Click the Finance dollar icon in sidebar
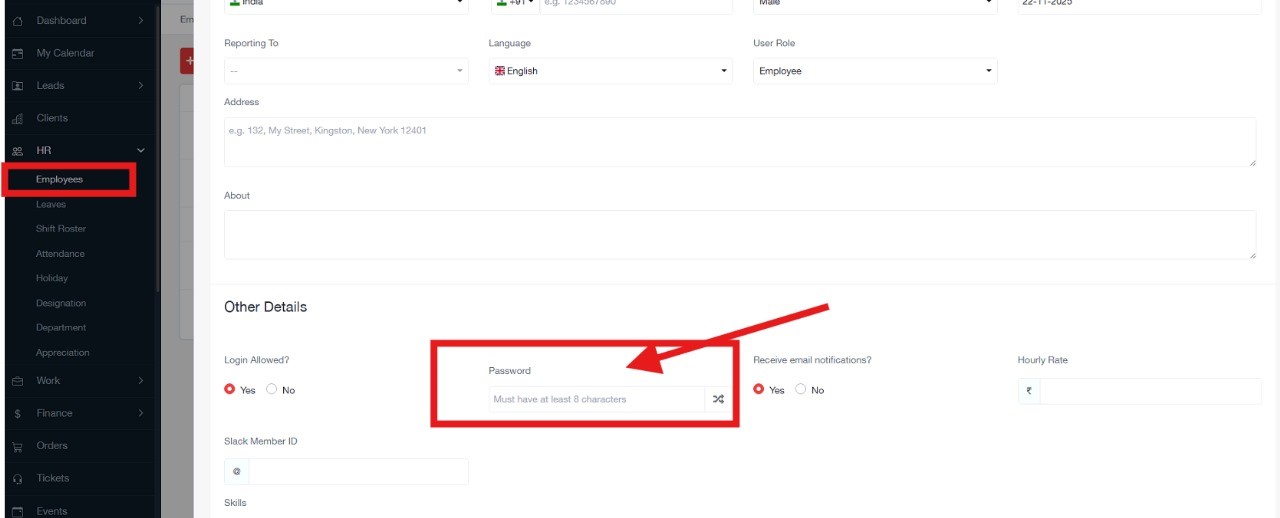The height and width of the screenshot is (518, 1280). pos(17,413)
